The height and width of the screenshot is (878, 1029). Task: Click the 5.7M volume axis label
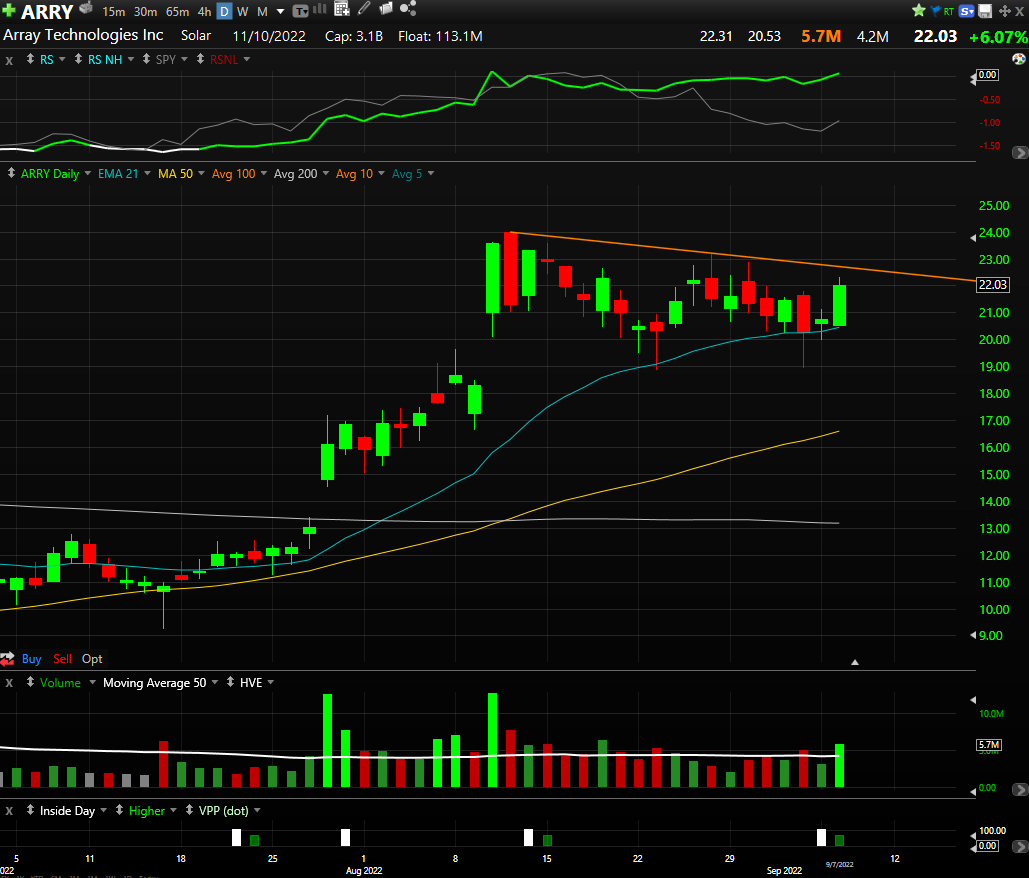click(x=989, y=745)
